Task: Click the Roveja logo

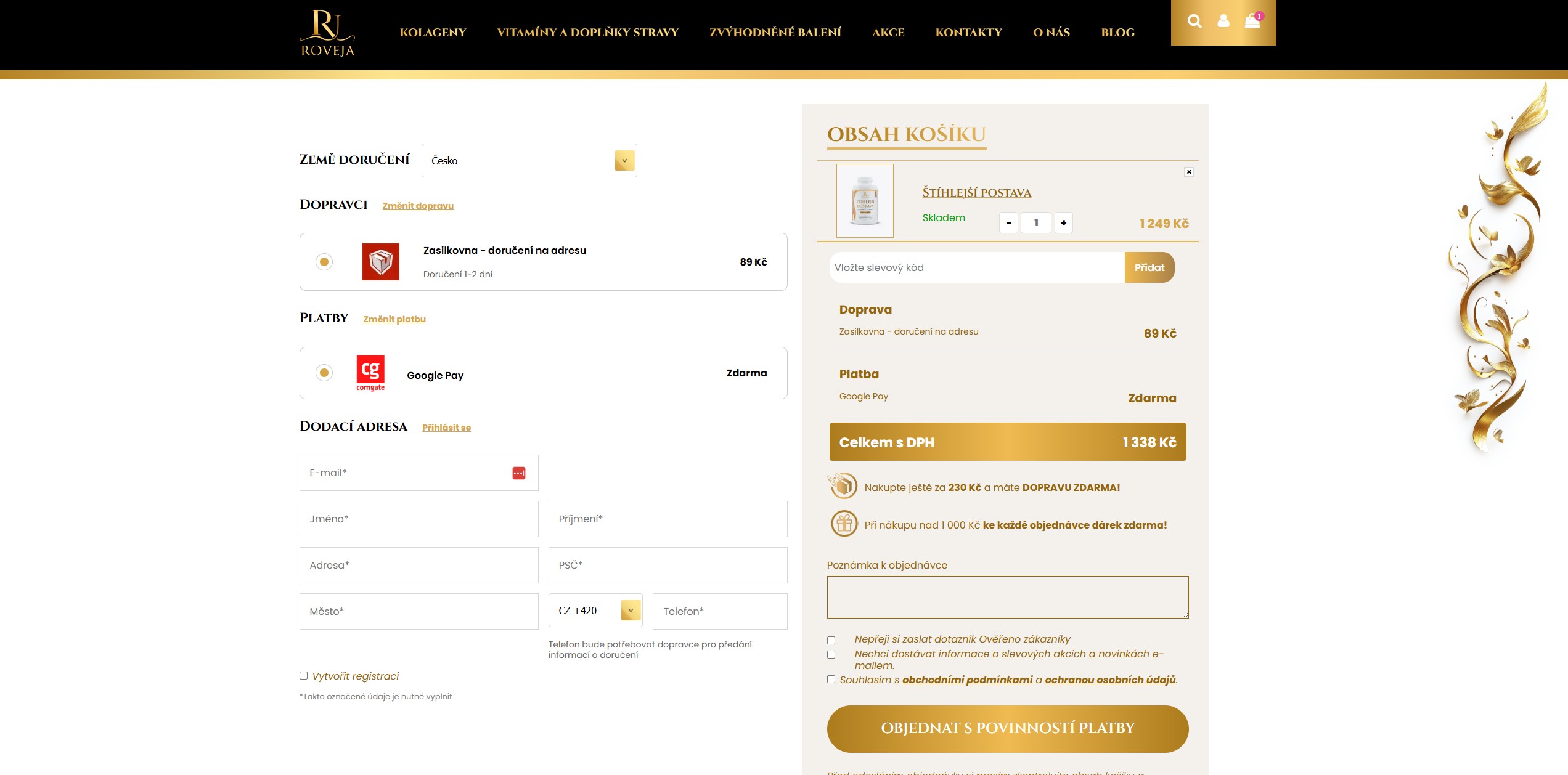Action: point(327,34)
